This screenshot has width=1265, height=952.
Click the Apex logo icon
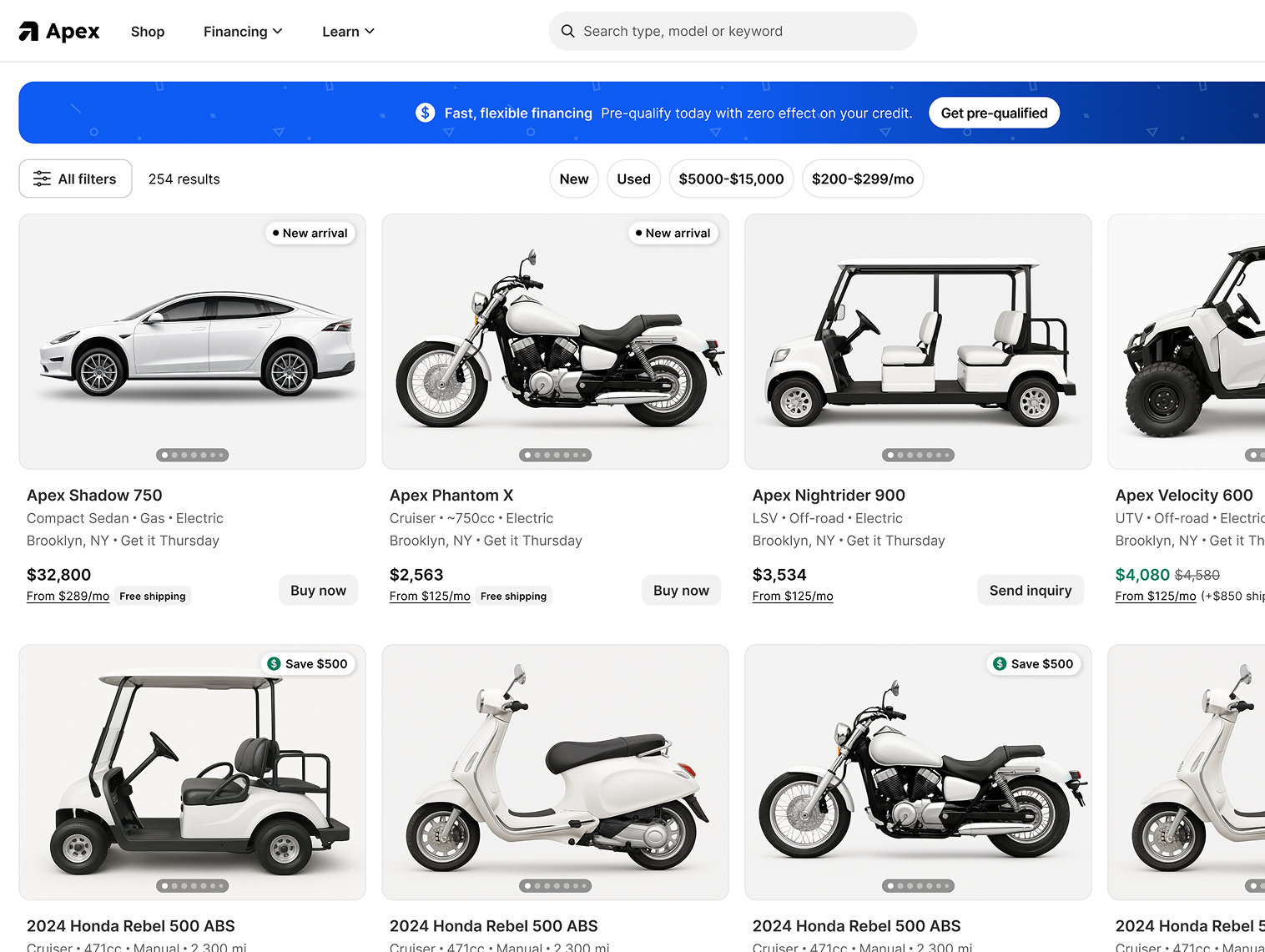[x=29, y=31]
